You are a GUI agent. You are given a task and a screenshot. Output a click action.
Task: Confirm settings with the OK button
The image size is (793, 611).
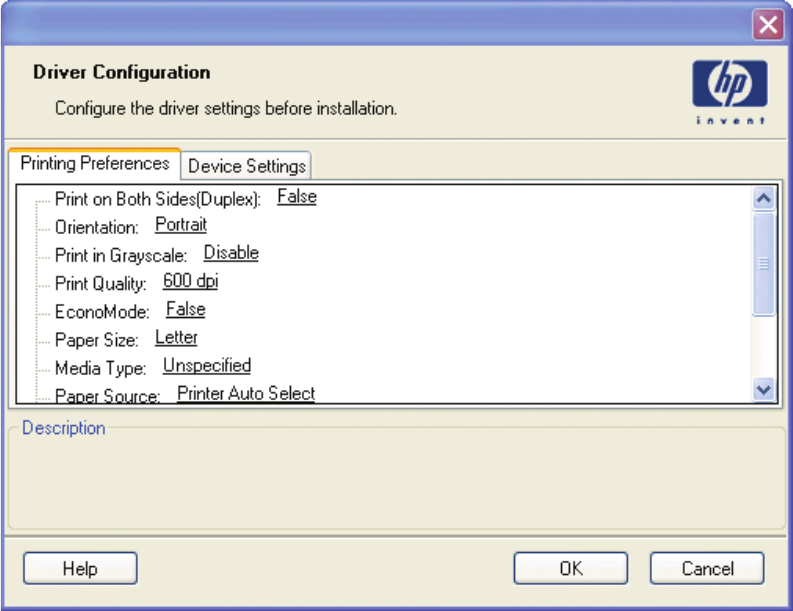point(571,568)
